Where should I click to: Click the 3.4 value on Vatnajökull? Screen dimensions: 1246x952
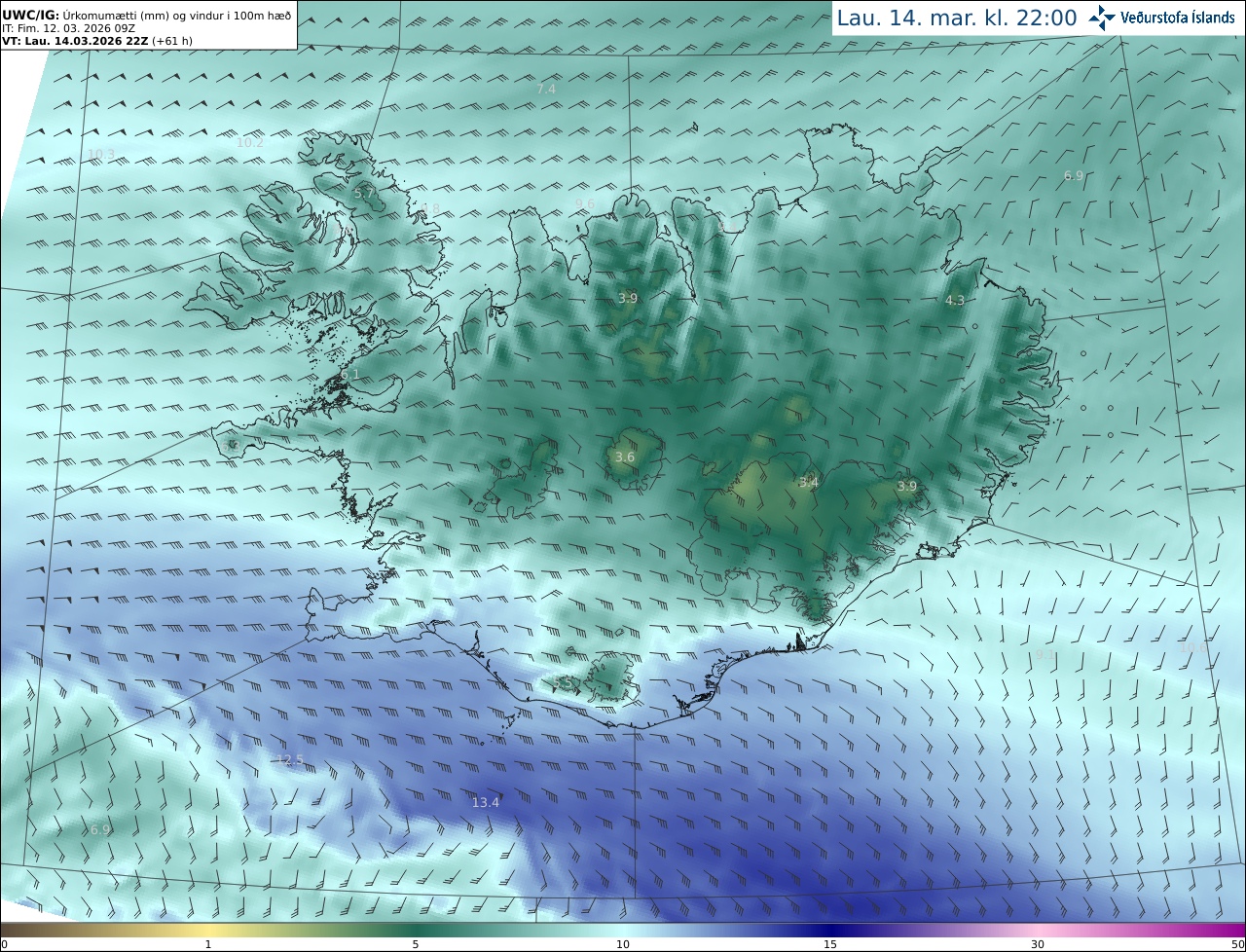(809, 482)
